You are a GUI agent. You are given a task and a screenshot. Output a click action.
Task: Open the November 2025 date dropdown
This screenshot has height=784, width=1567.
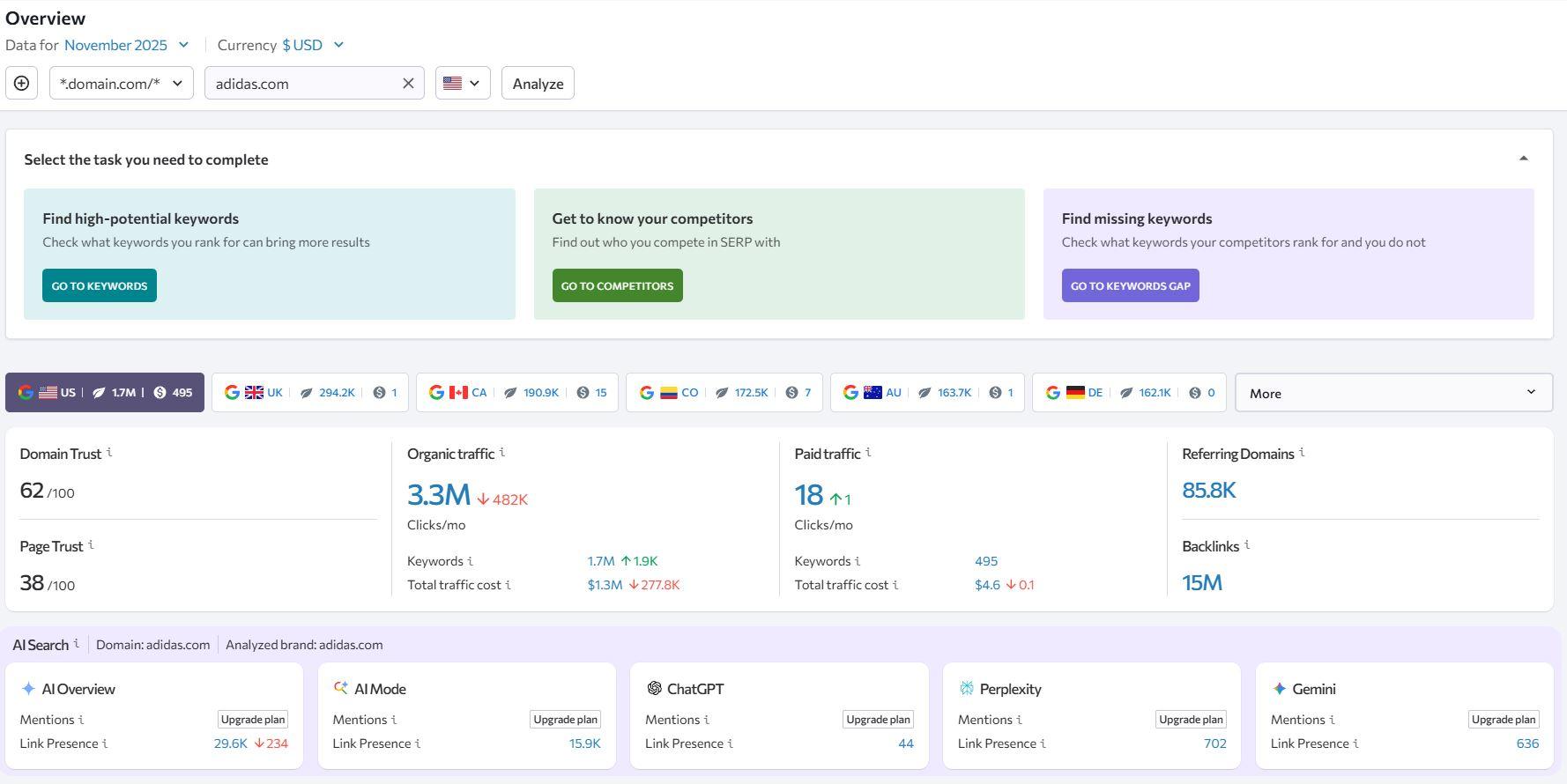click(127, 45)
